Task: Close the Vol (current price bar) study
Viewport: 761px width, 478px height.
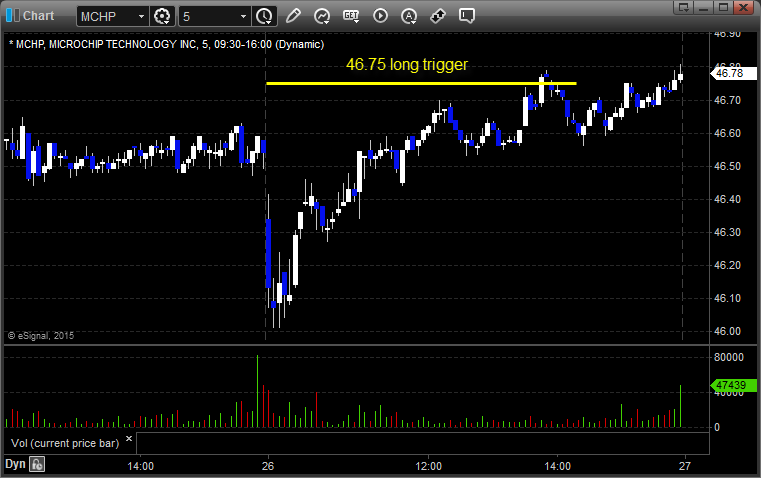Action: click(129, 439)
